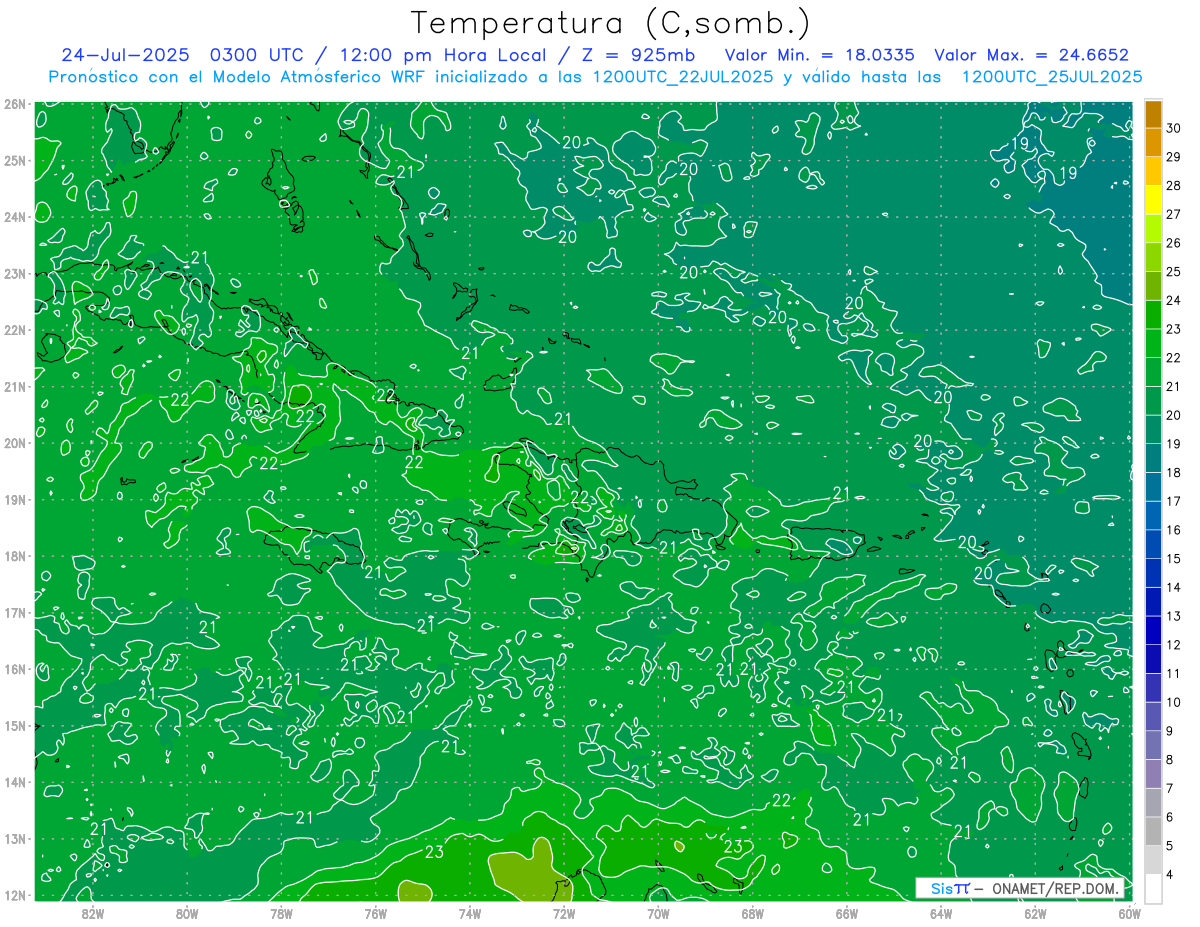Click the '82W' longitude axis label
Viewport: 1200px width, 927px height.
[x=93, y=912]
